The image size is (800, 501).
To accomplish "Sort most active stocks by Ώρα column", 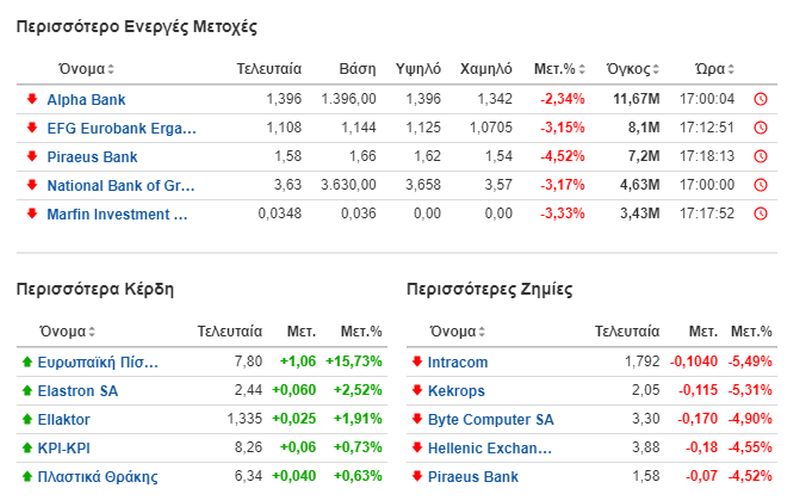I will pyautogui.click(x=714, y=69).
